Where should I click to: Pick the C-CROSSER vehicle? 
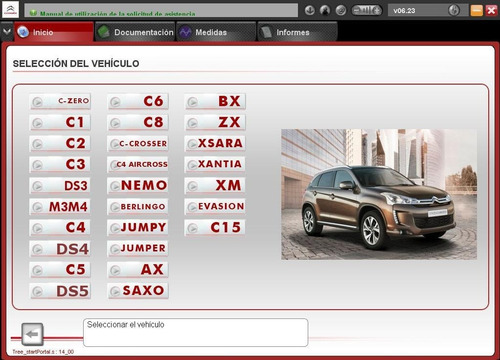tap(138, 143)
